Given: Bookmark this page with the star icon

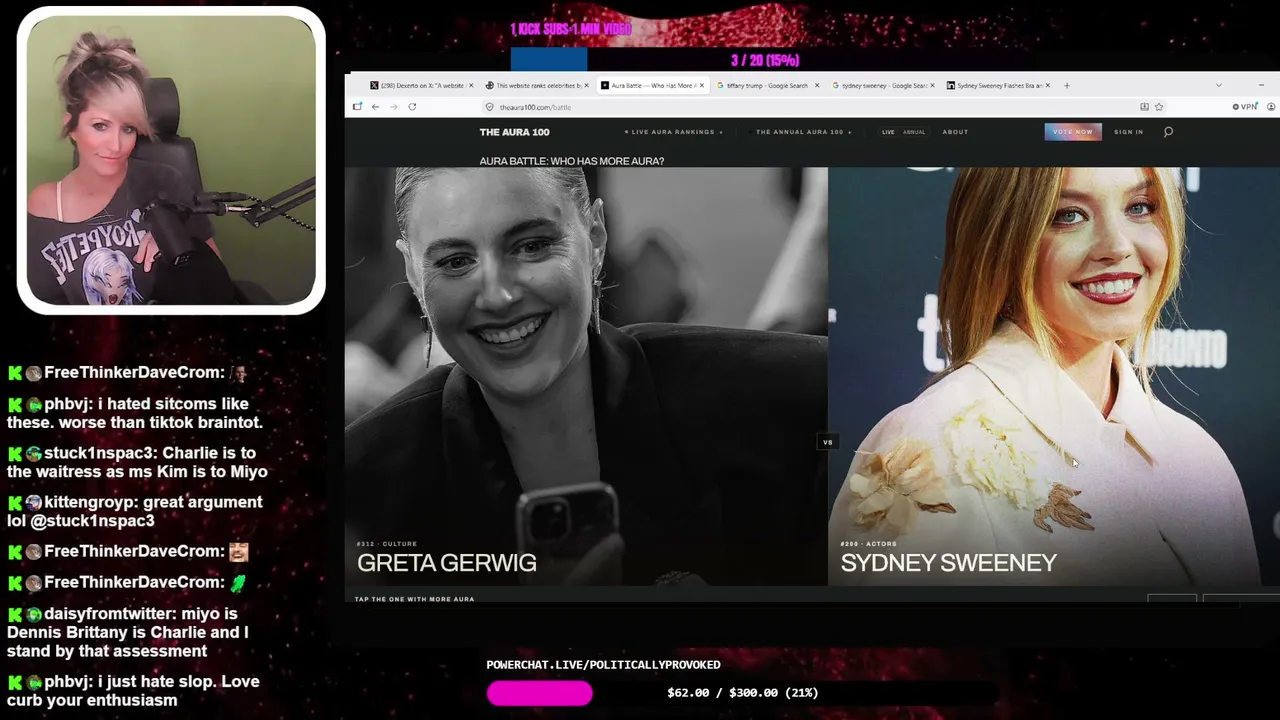Looking at the screenshot, I should 1159,107.
